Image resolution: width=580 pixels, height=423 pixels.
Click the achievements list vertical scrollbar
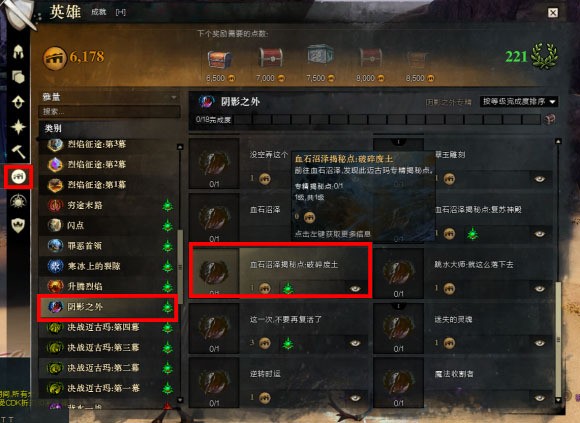558,339
